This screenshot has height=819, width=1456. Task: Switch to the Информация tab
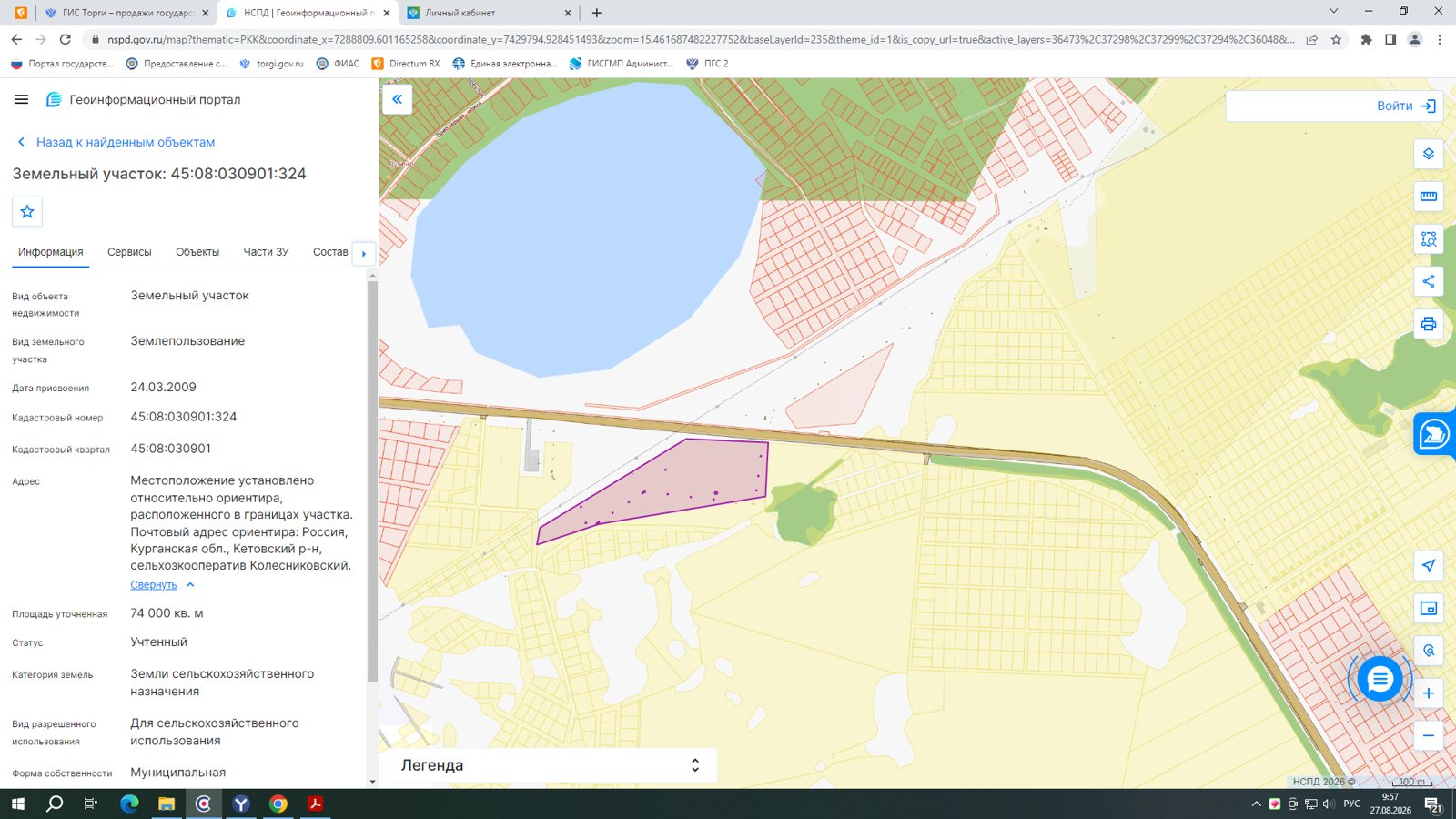pos(51,252)
